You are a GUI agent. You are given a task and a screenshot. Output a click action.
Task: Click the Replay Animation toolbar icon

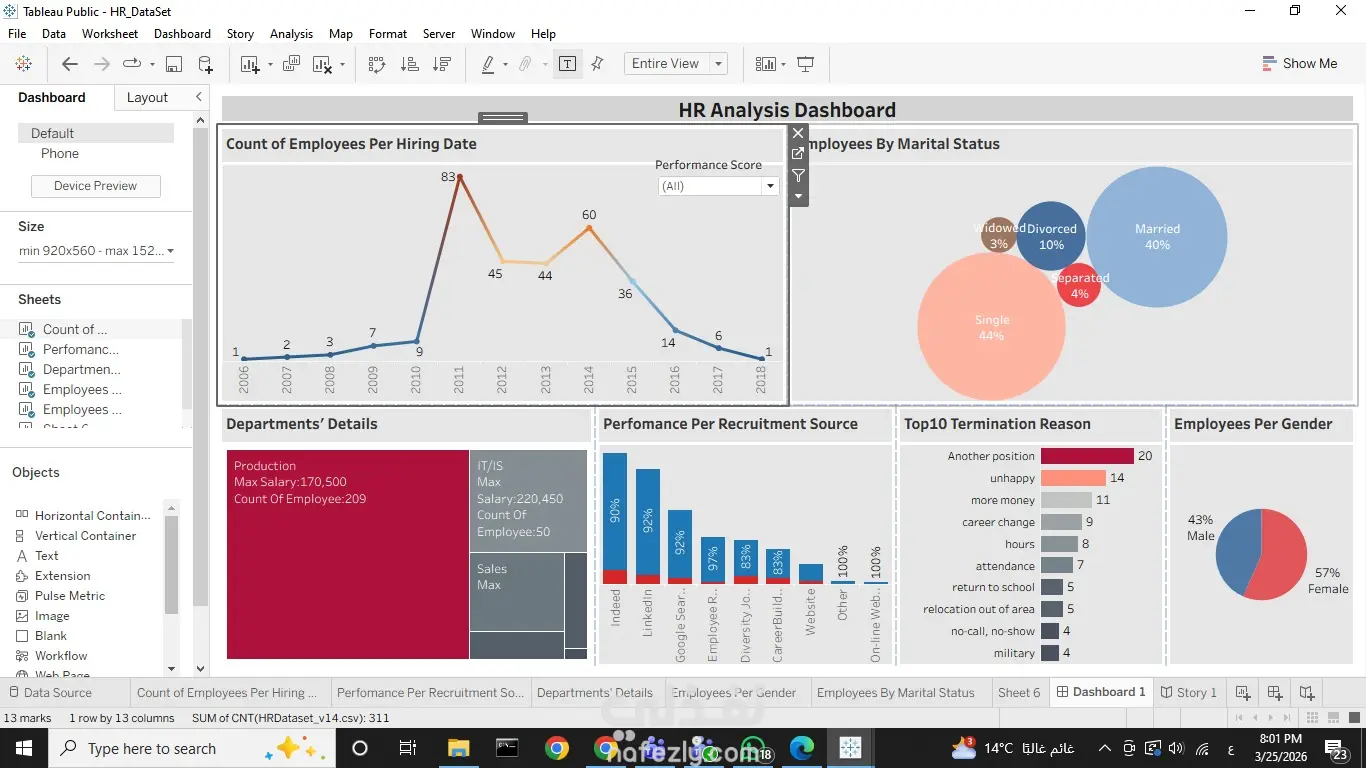click(132, 64)
